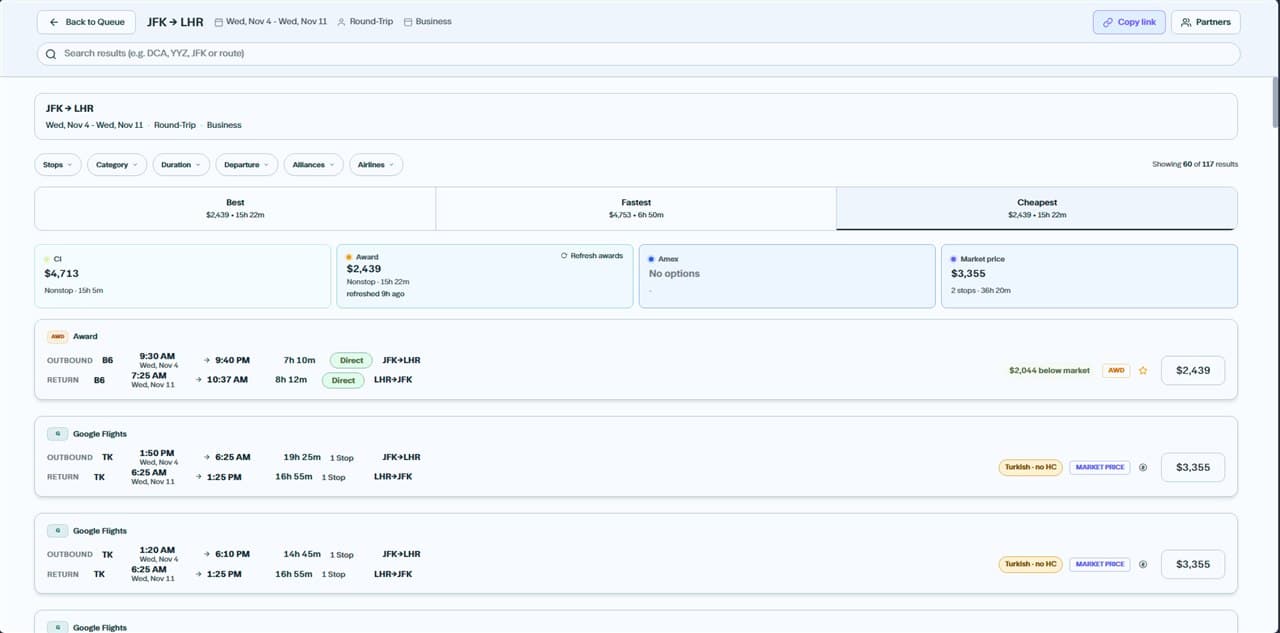Expand the Departure filter
The height and width of the screenshot is (633, 1280).
[x=247, y=165]
